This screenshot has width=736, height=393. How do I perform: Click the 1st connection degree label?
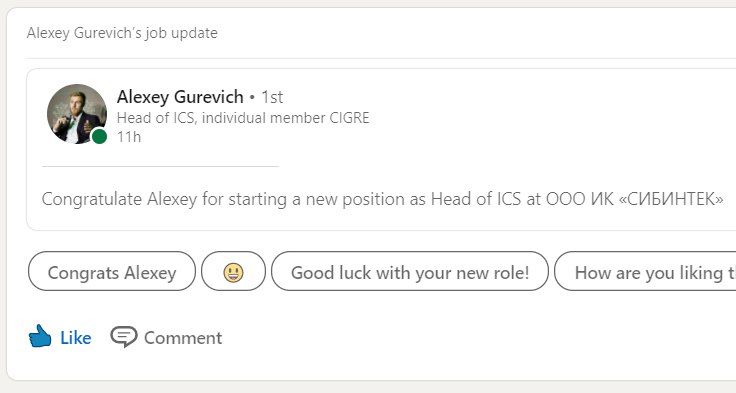tap(272, 97)
